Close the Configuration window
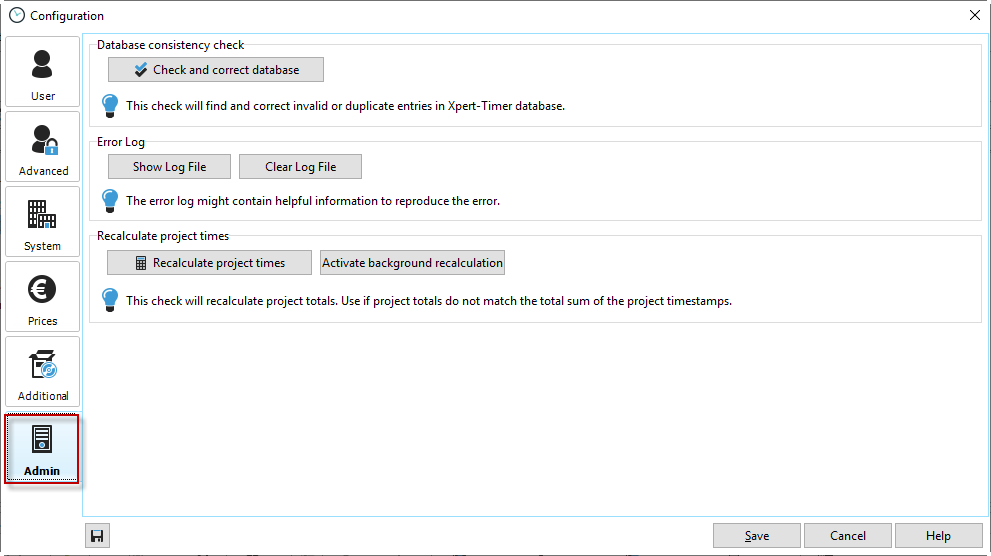 [x=974, y=15]
